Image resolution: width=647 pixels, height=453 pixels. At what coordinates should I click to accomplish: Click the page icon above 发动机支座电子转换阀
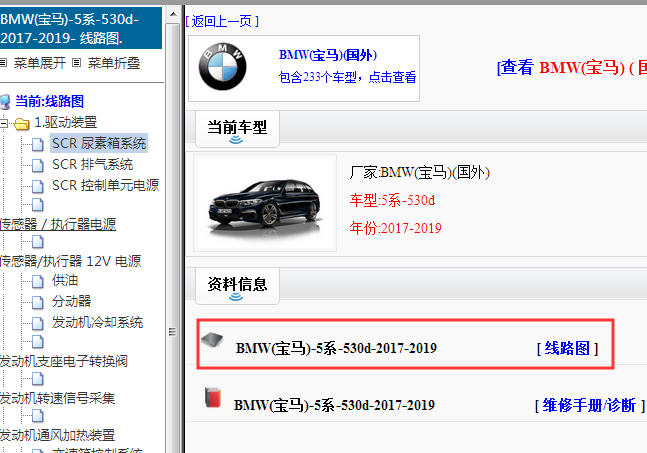pyautogui.click(x=38, y=342)
